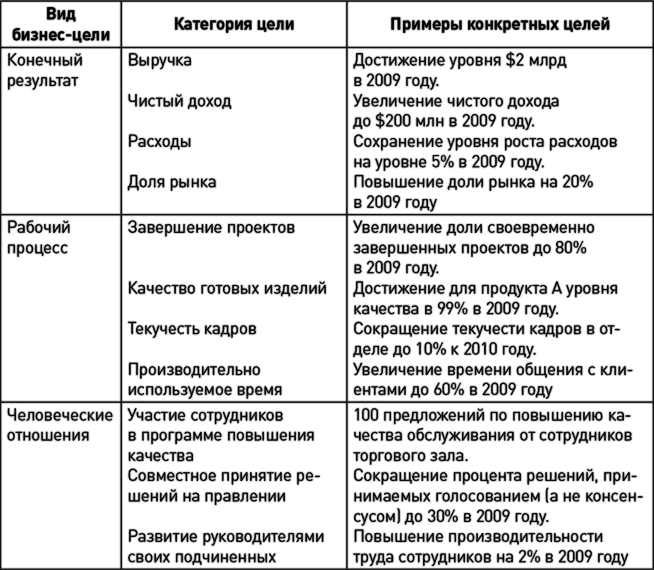Click 'нимаемых голосованием (а не консен-'
This screenshot has height=570, width=654.
coord(496,496)
